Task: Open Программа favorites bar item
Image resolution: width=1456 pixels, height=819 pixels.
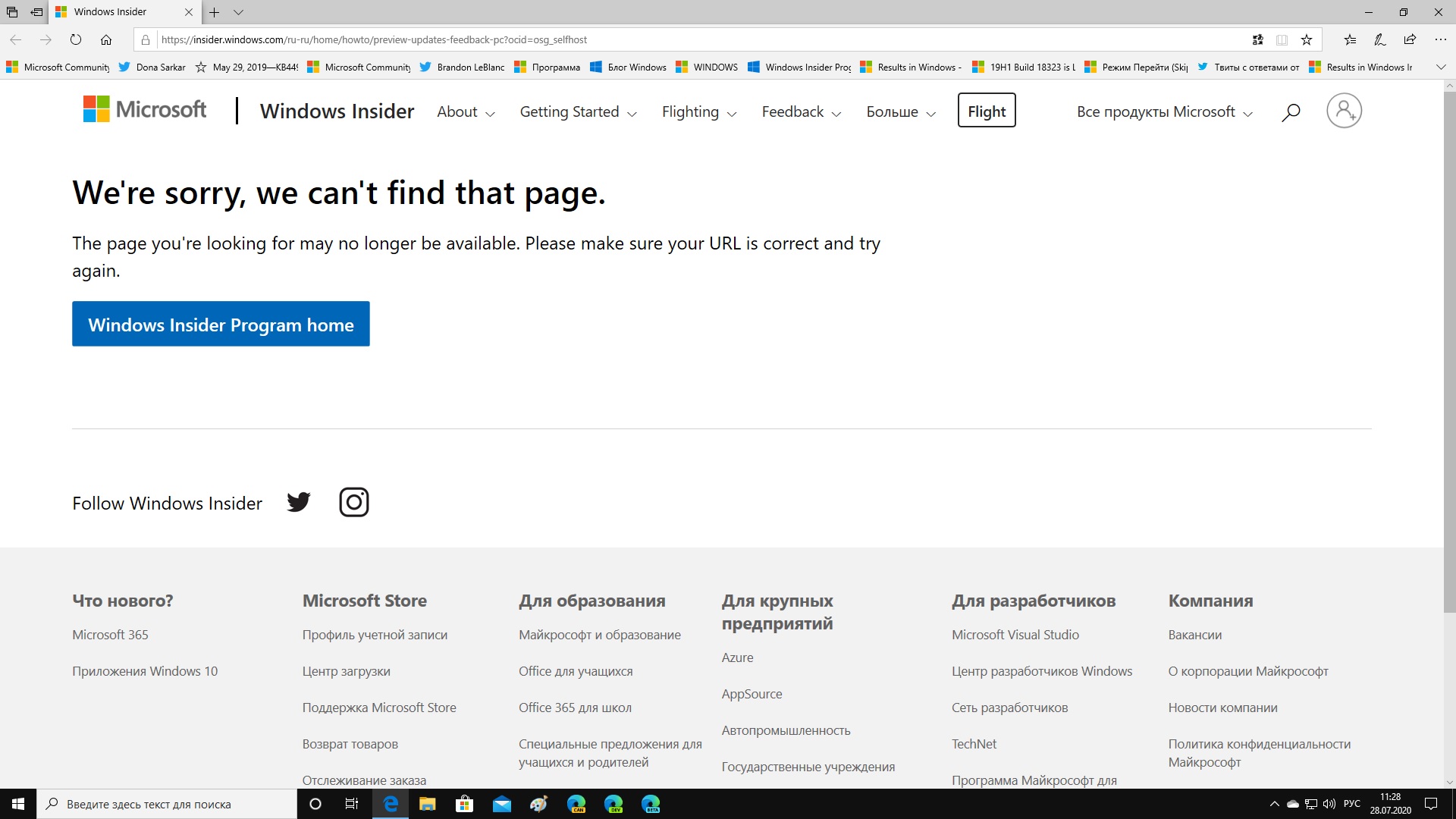Action: [x=547, y=67]
